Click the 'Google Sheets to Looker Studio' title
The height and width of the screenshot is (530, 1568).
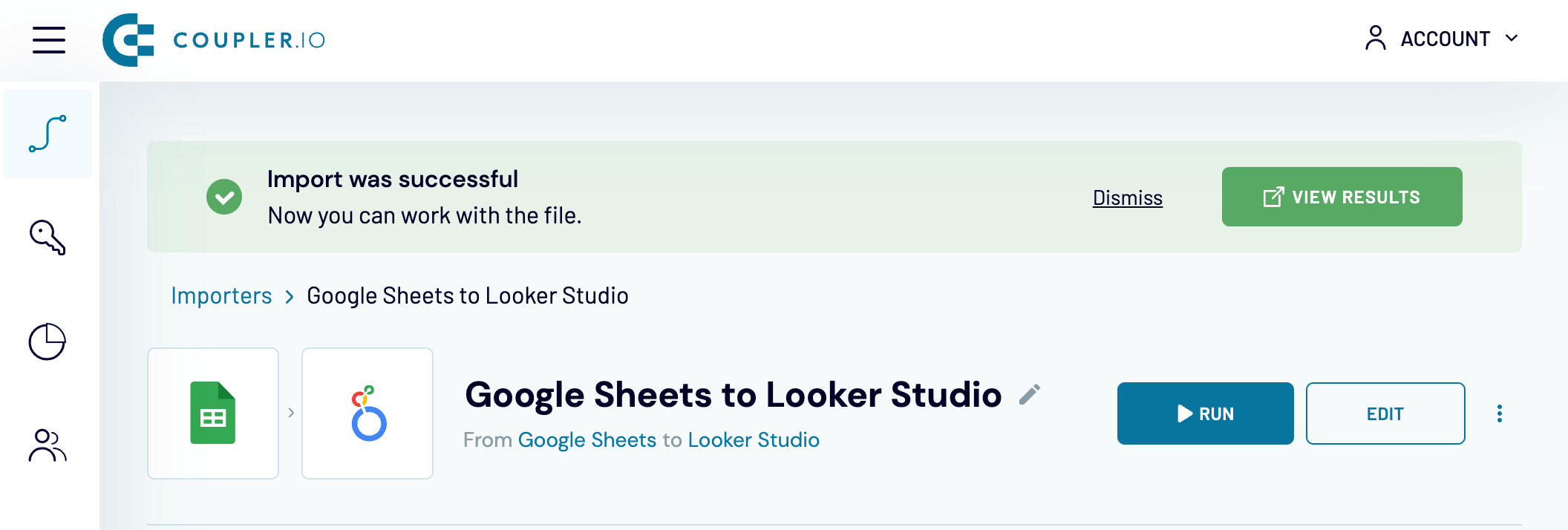tap(733, 394)
